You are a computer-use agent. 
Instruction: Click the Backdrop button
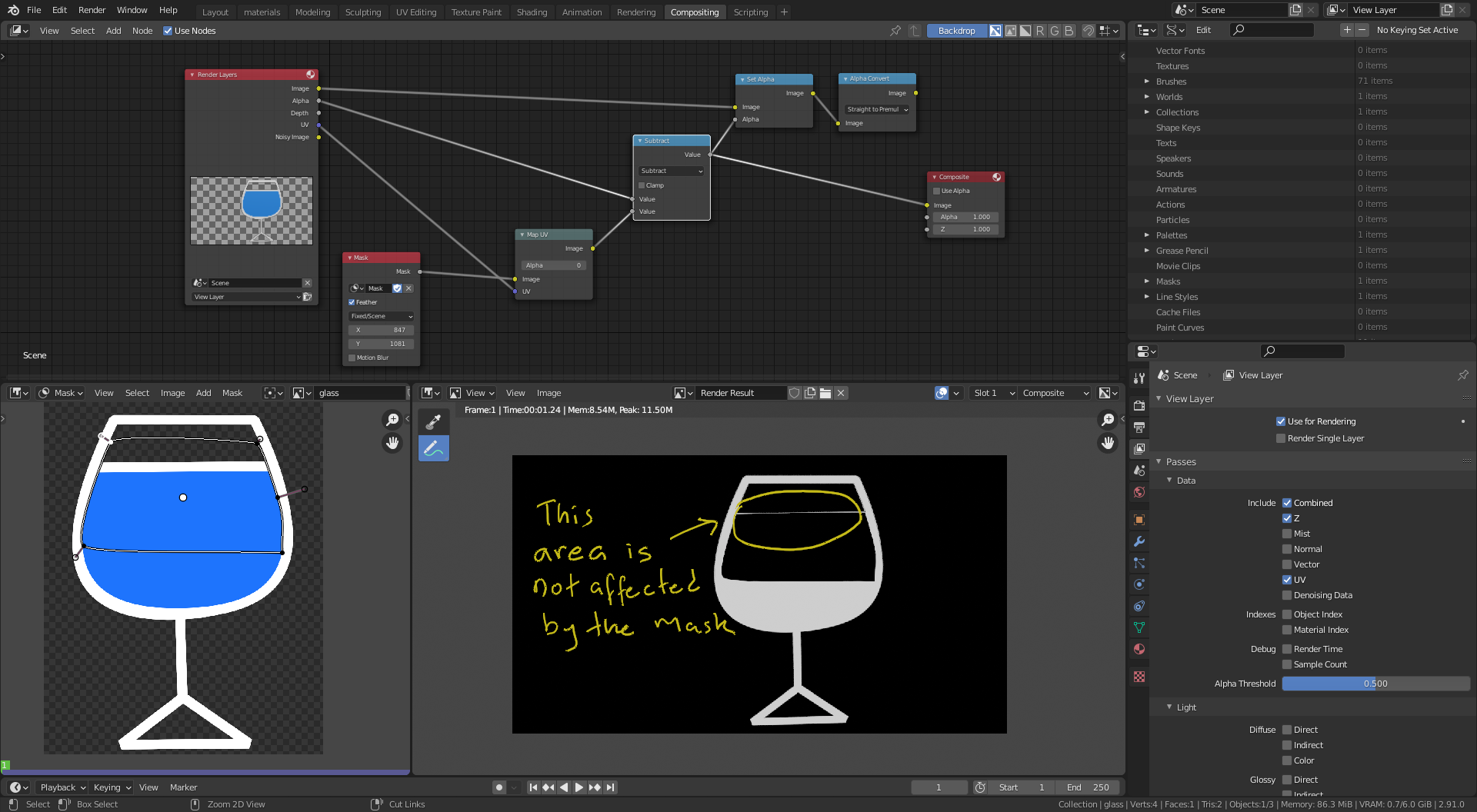click(x=956, y=31)
